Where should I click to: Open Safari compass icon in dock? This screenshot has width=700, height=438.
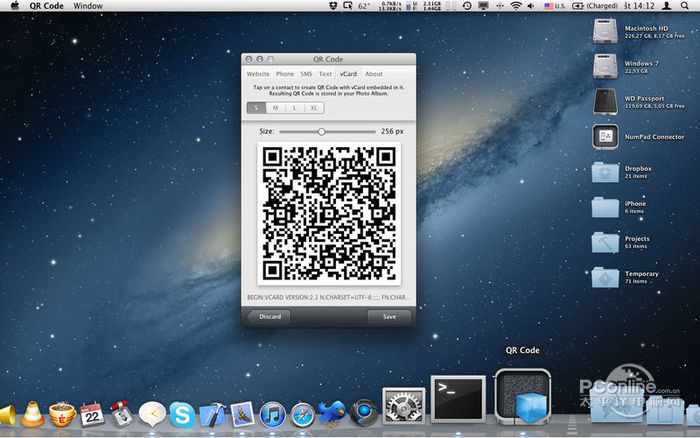pos(303,415)
